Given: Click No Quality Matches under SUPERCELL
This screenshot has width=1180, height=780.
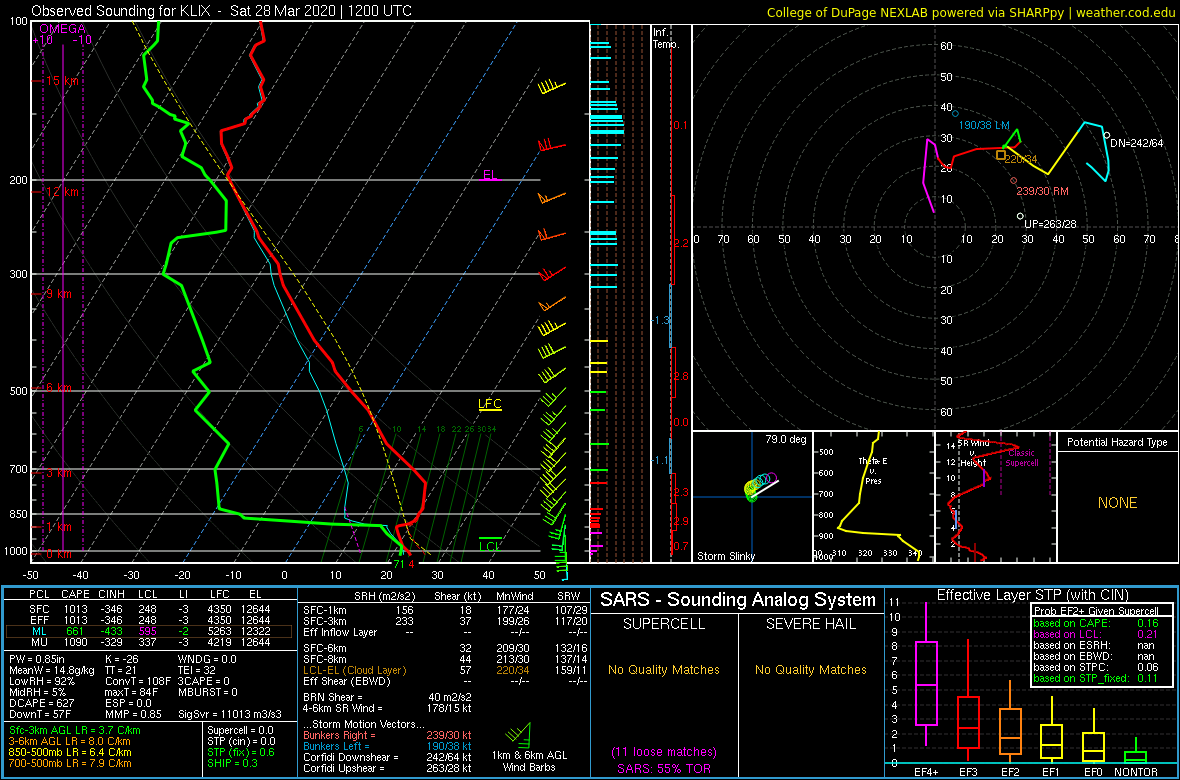Looking at the screenshot, I should [x=664, y=669].
